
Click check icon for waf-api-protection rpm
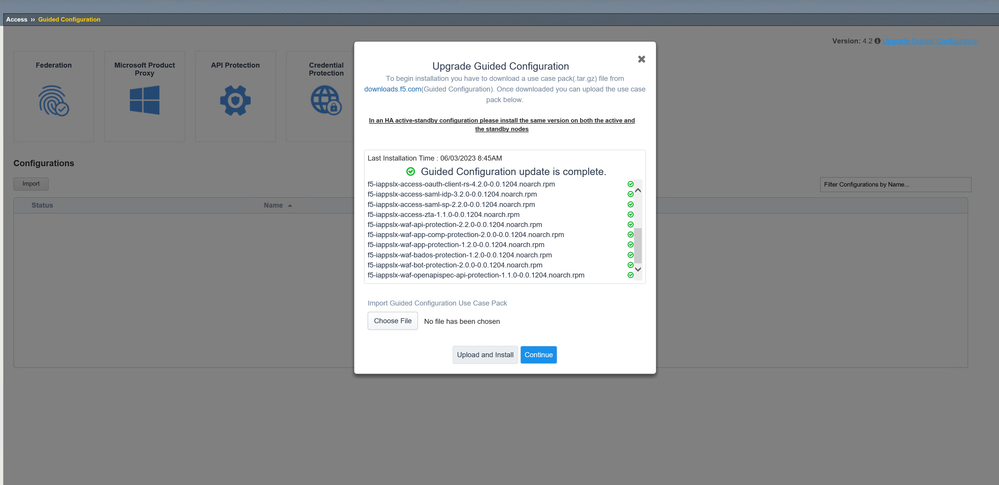pyautogui.click(x=630, y=224)
